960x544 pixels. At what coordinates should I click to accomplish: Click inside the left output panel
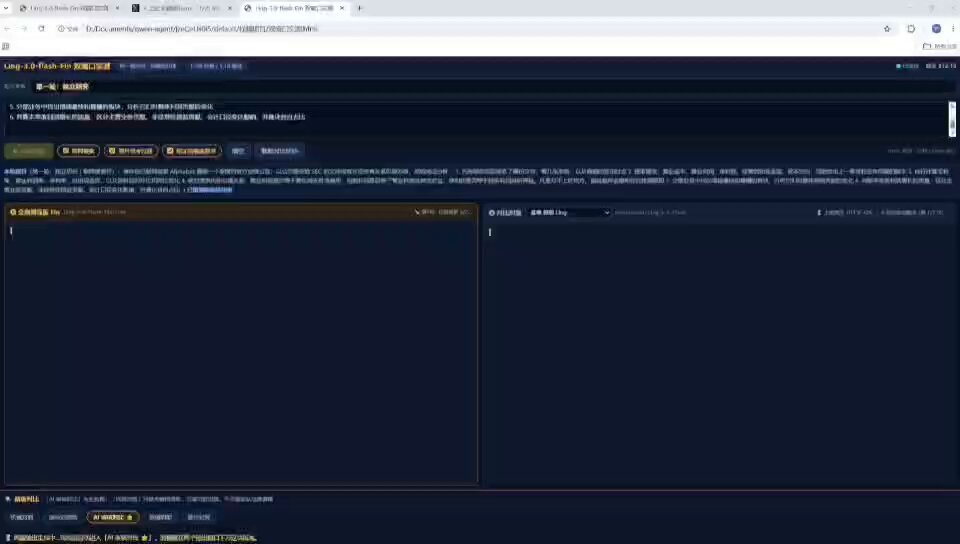[x=241, y=352]
